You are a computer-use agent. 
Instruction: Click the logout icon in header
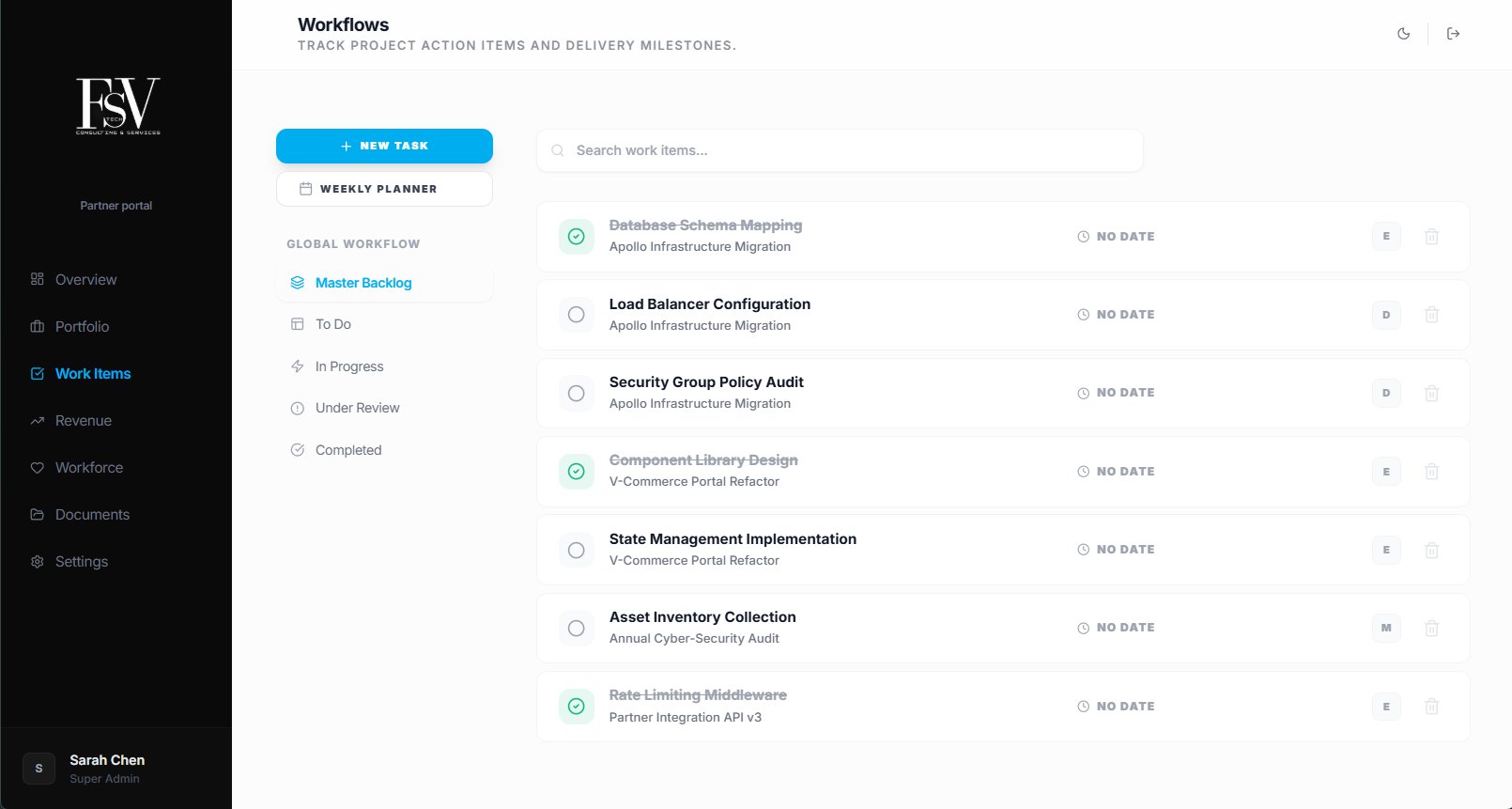click(x=1453, y=34)
